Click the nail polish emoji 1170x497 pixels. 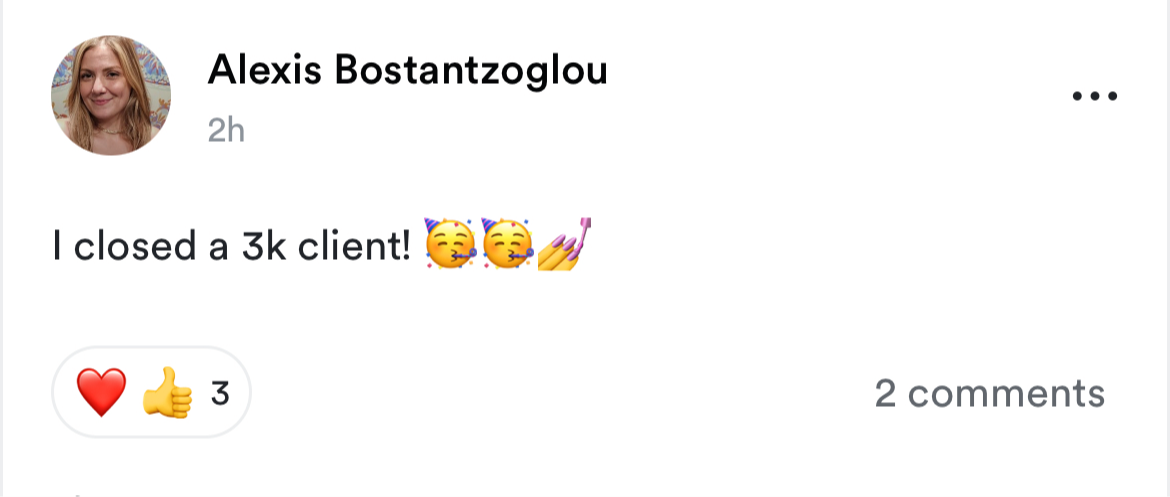click(564, 244)
